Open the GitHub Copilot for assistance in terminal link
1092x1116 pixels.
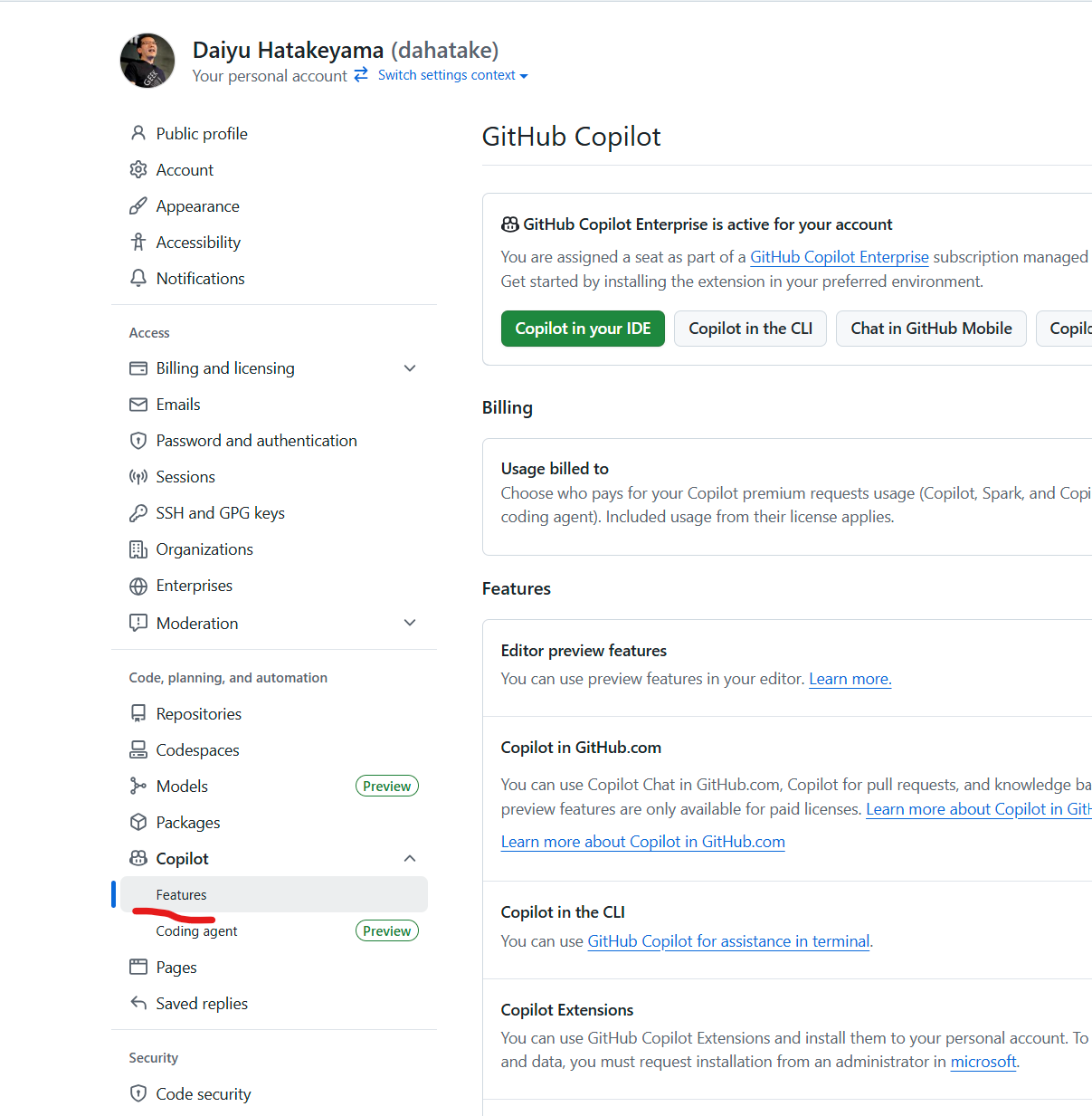pyautogui.click(x=727, y=940)
